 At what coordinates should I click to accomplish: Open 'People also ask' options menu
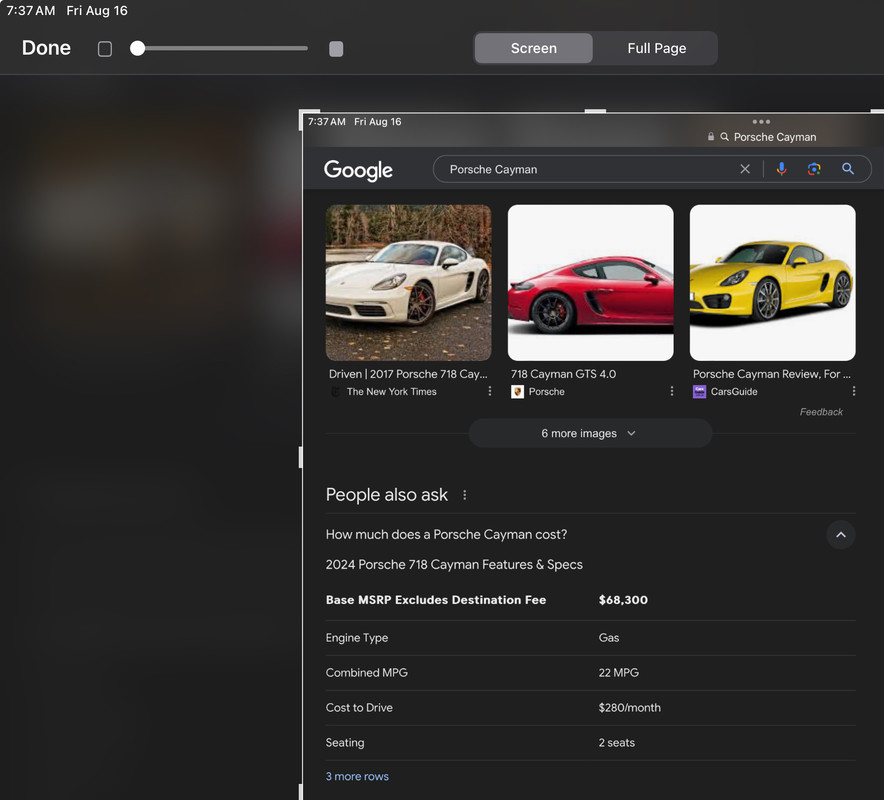[x=465, y=495]
